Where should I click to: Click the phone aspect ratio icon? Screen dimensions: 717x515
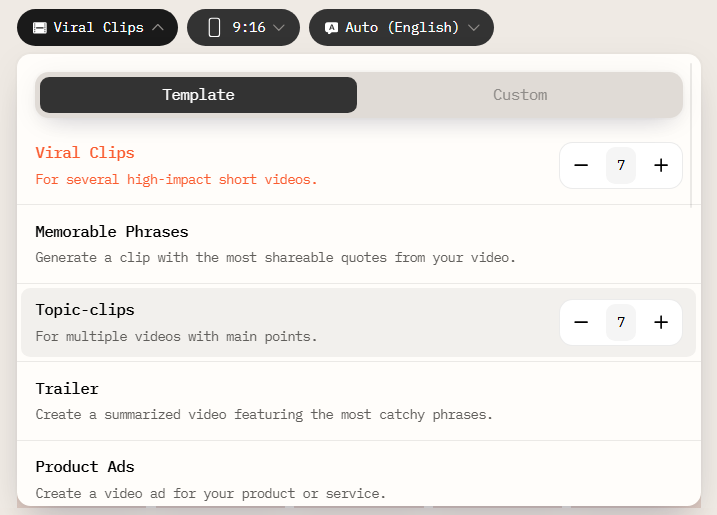coord(214,28)
